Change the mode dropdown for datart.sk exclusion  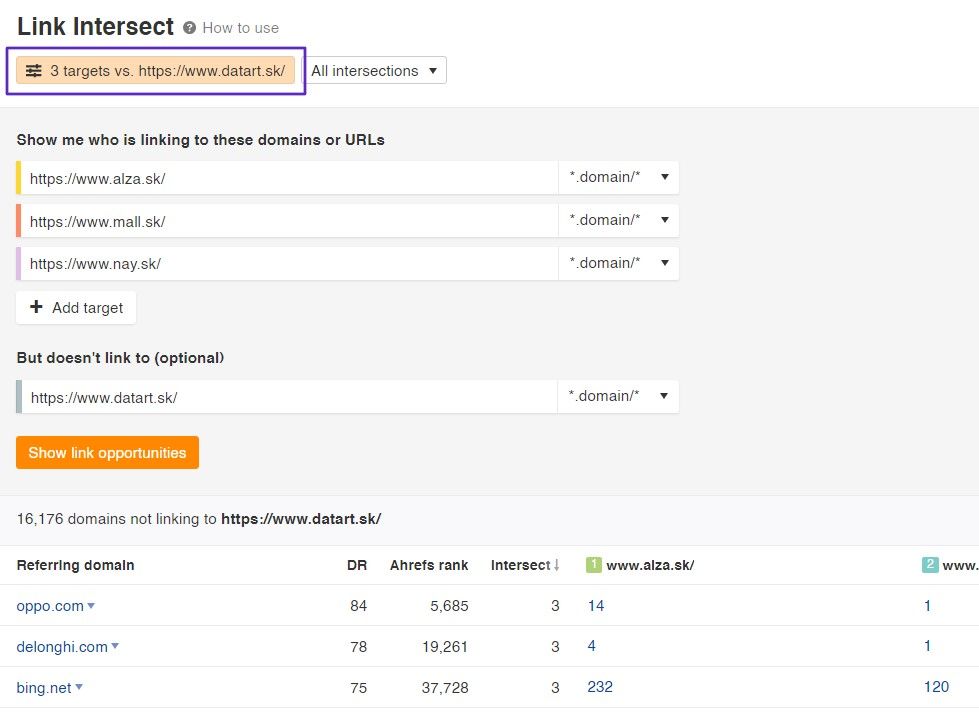[x=617, y=396]
